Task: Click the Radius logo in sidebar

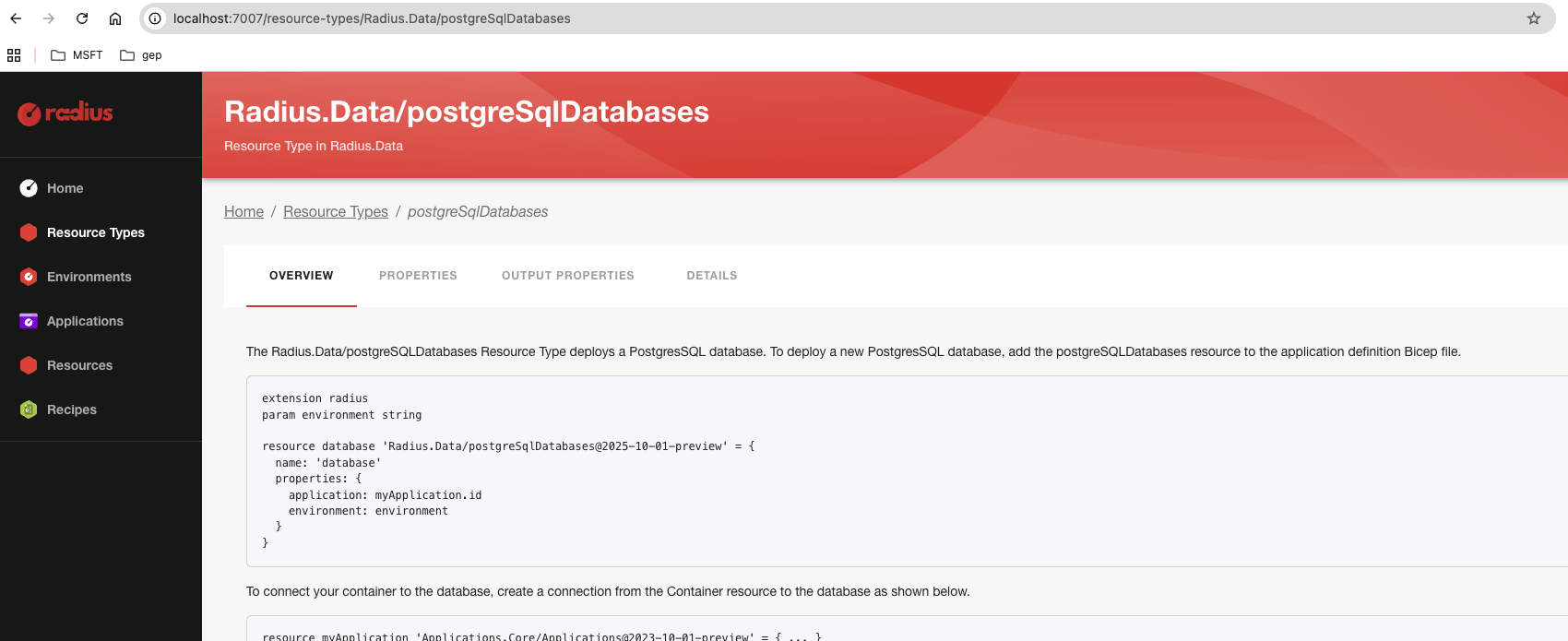Action: pos(65,113)
